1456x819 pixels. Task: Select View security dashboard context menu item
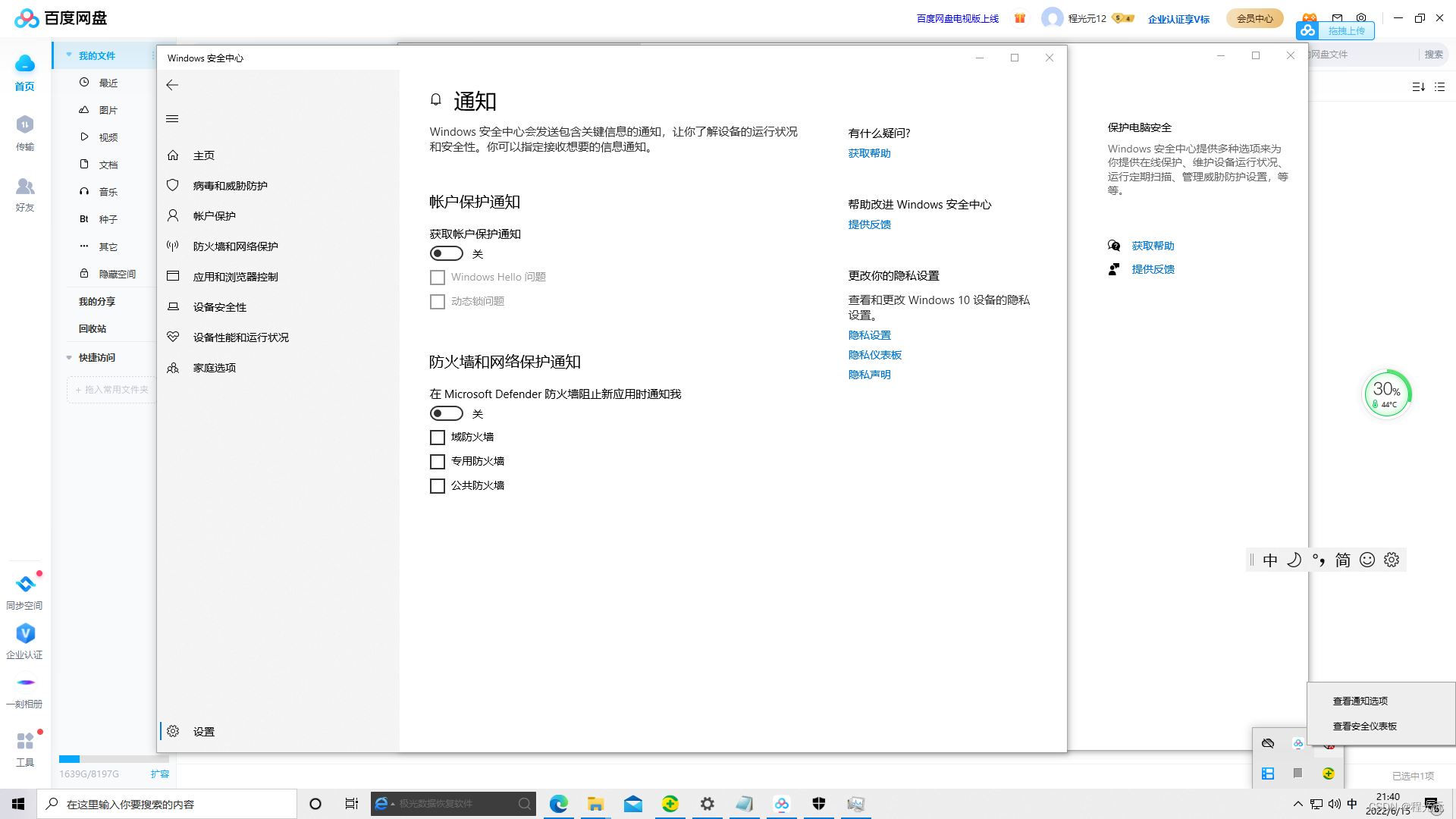coord(1364,726)
